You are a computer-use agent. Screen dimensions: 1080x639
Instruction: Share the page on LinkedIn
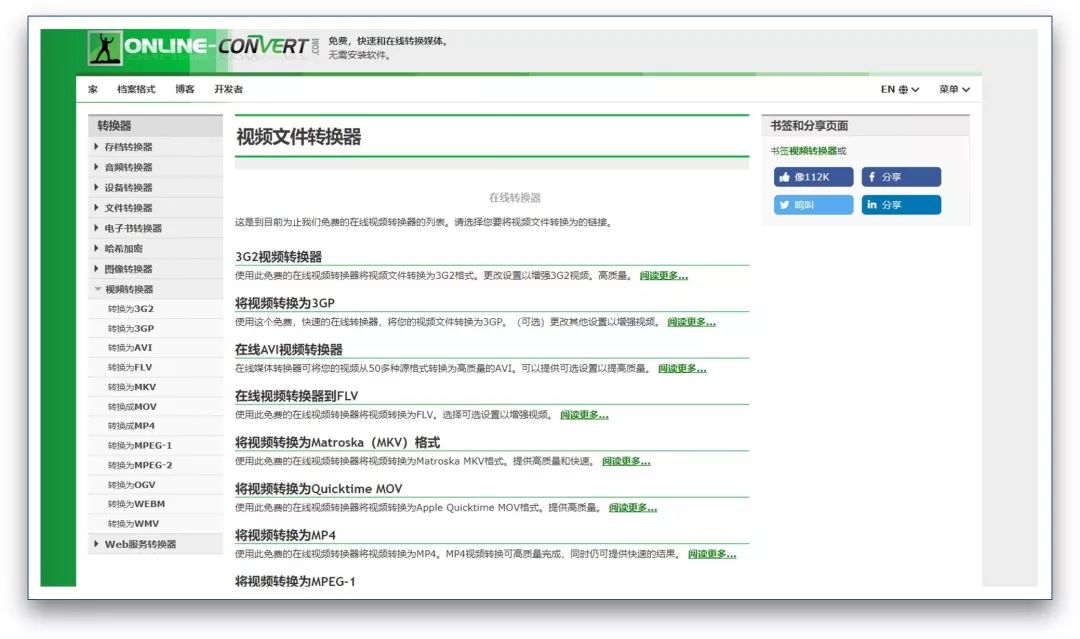tap(901, 204)
